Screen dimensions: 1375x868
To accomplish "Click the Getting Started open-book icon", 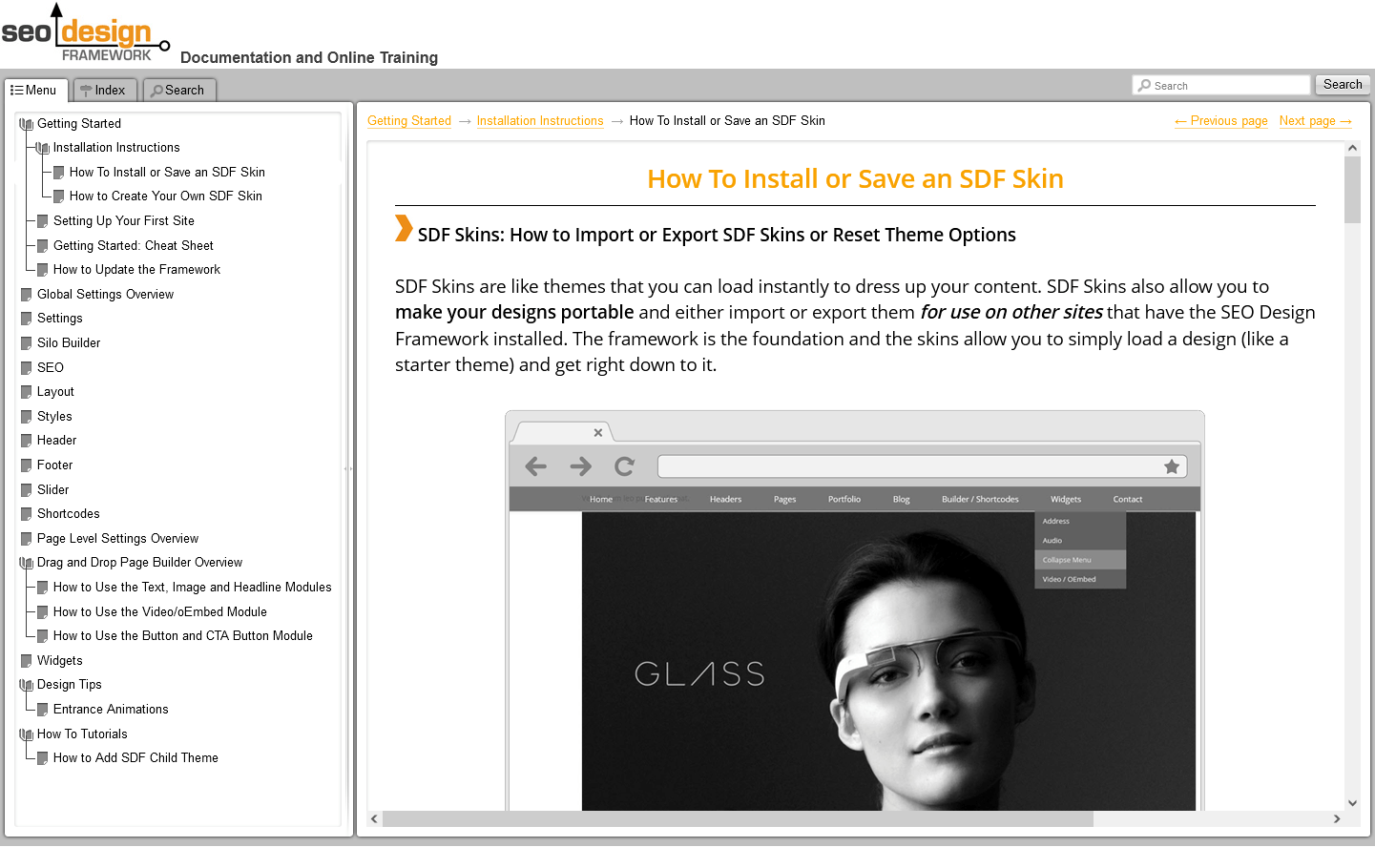I will click(27, 124).
